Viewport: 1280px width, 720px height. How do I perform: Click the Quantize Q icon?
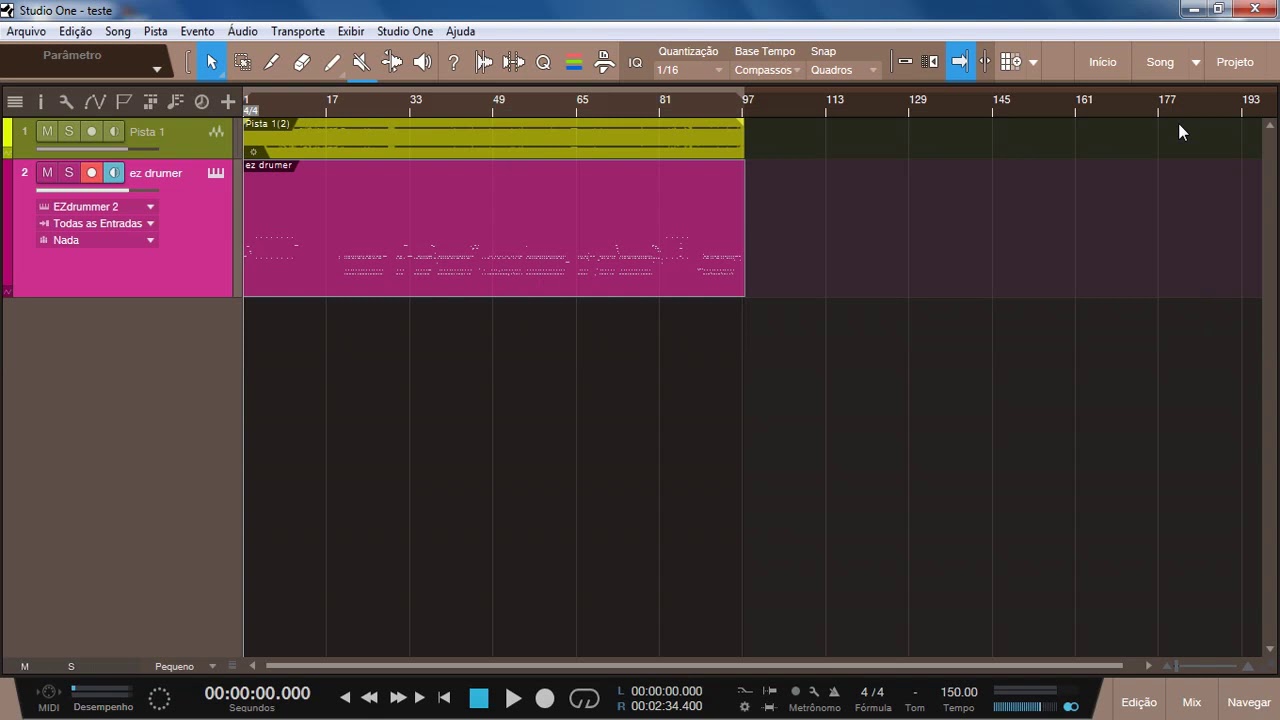coord(543,62)
